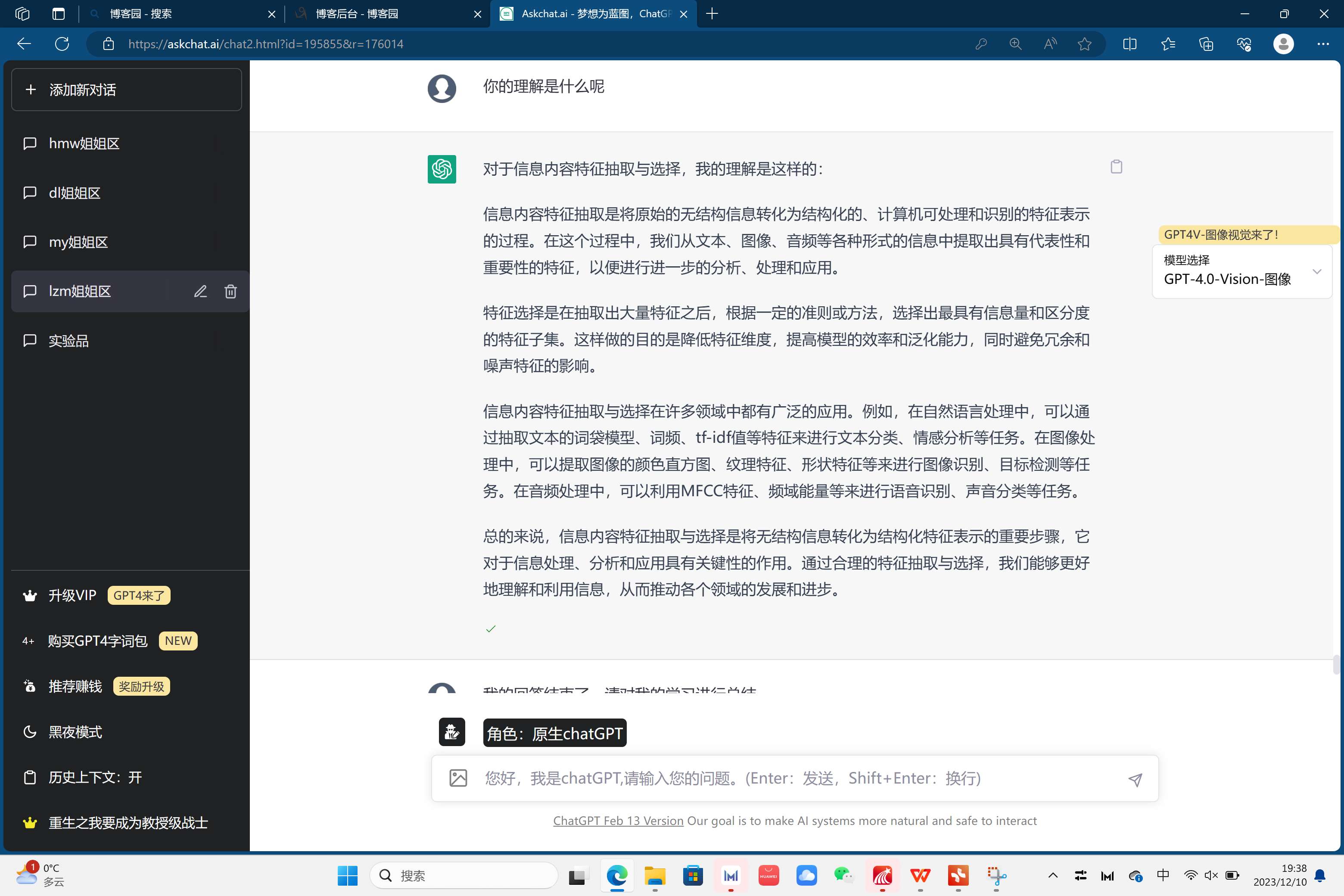Show hidden system tray icons chevron
The width and height of the screenshot is (1344, 896).
click(x=1052, y=875)
